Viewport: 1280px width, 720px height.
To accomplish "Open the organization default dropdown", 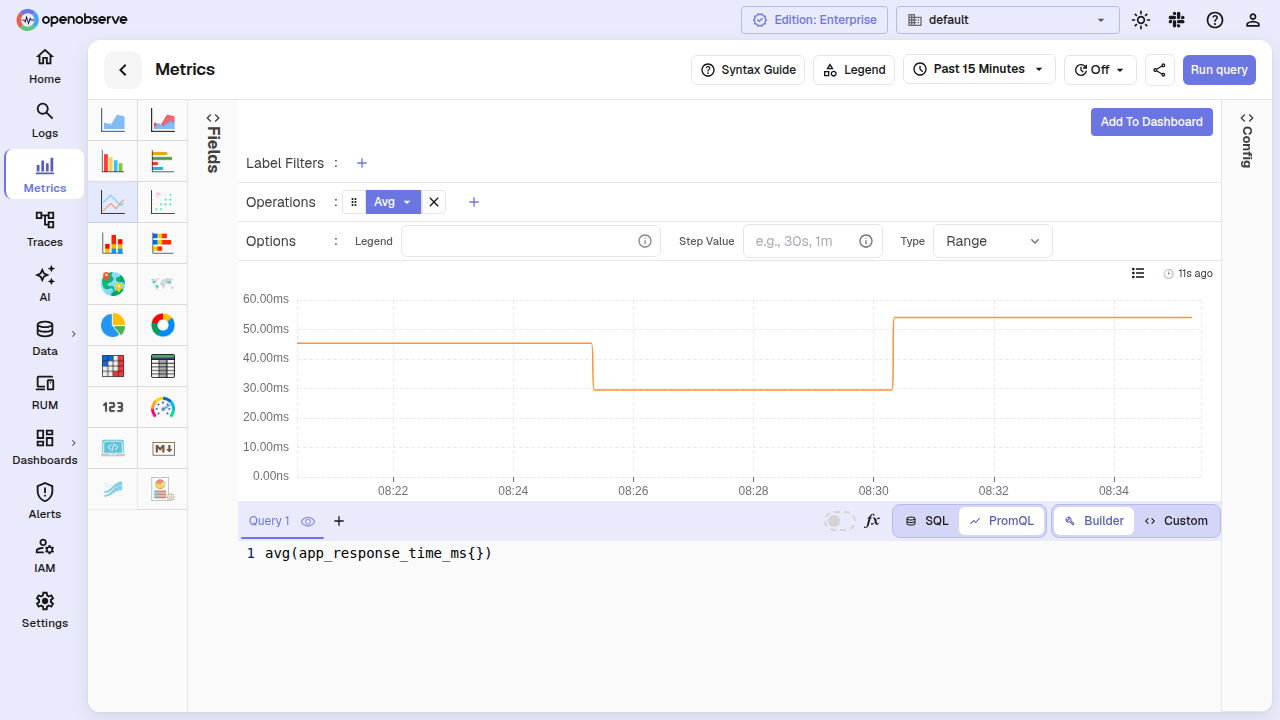I will click(x=1007, y=20).
